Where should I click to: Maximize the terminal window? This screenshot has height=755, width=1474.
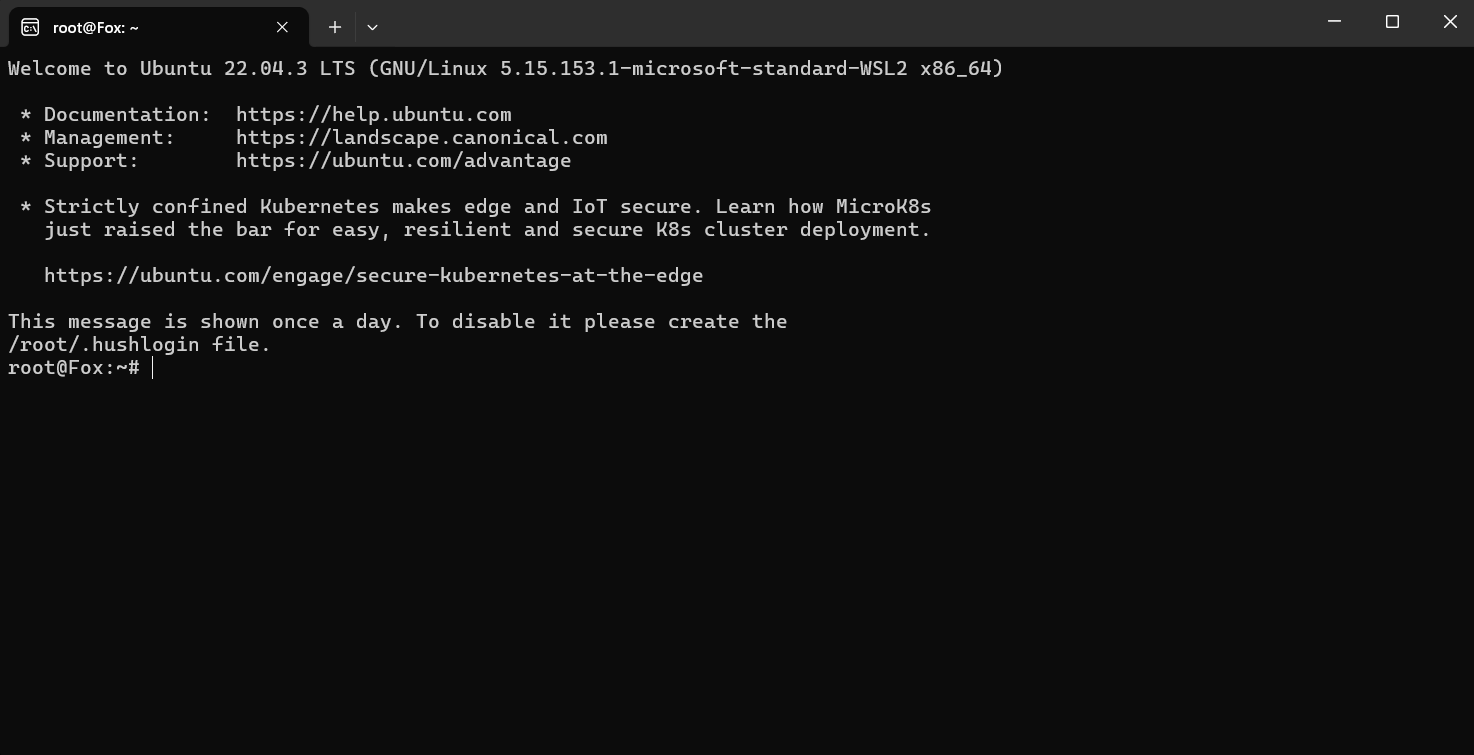coord(1392,22)
